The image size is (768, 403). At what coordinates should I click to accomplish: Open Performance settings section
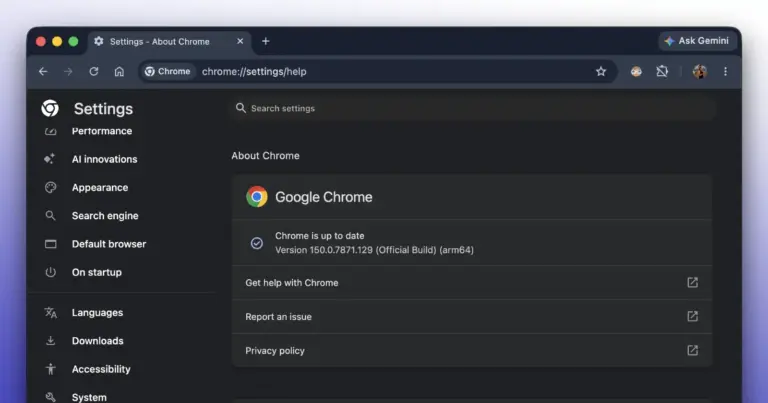click(102, 131)
